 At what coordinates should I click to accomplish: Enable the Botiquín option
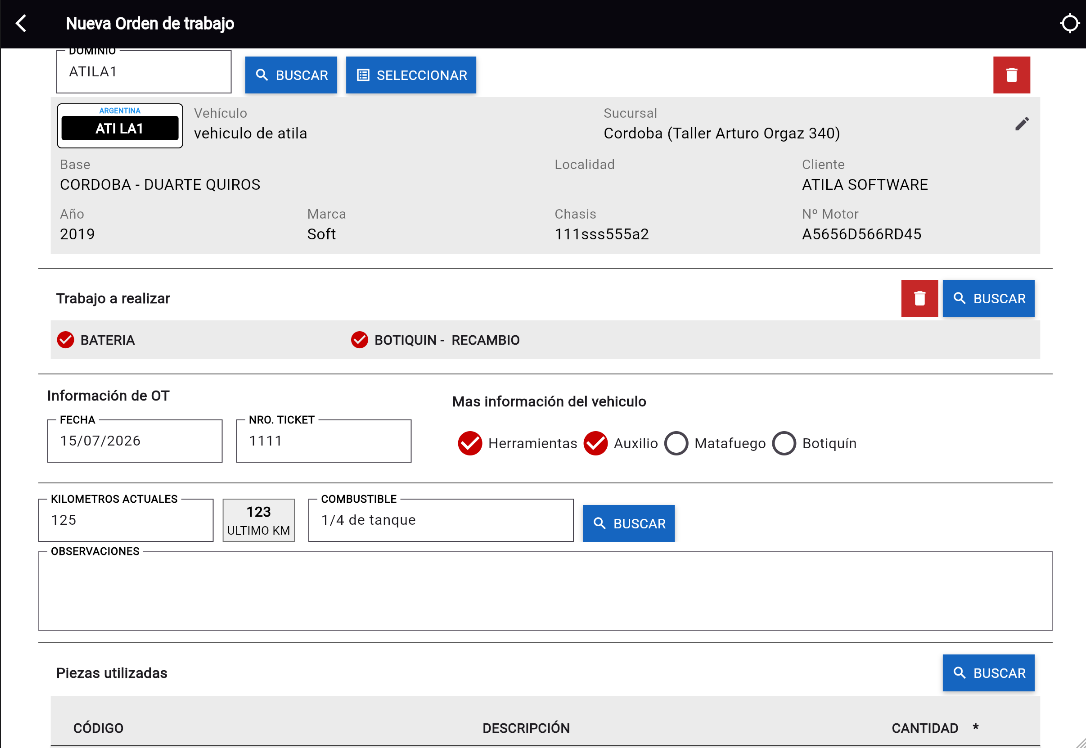pos(784,443)
